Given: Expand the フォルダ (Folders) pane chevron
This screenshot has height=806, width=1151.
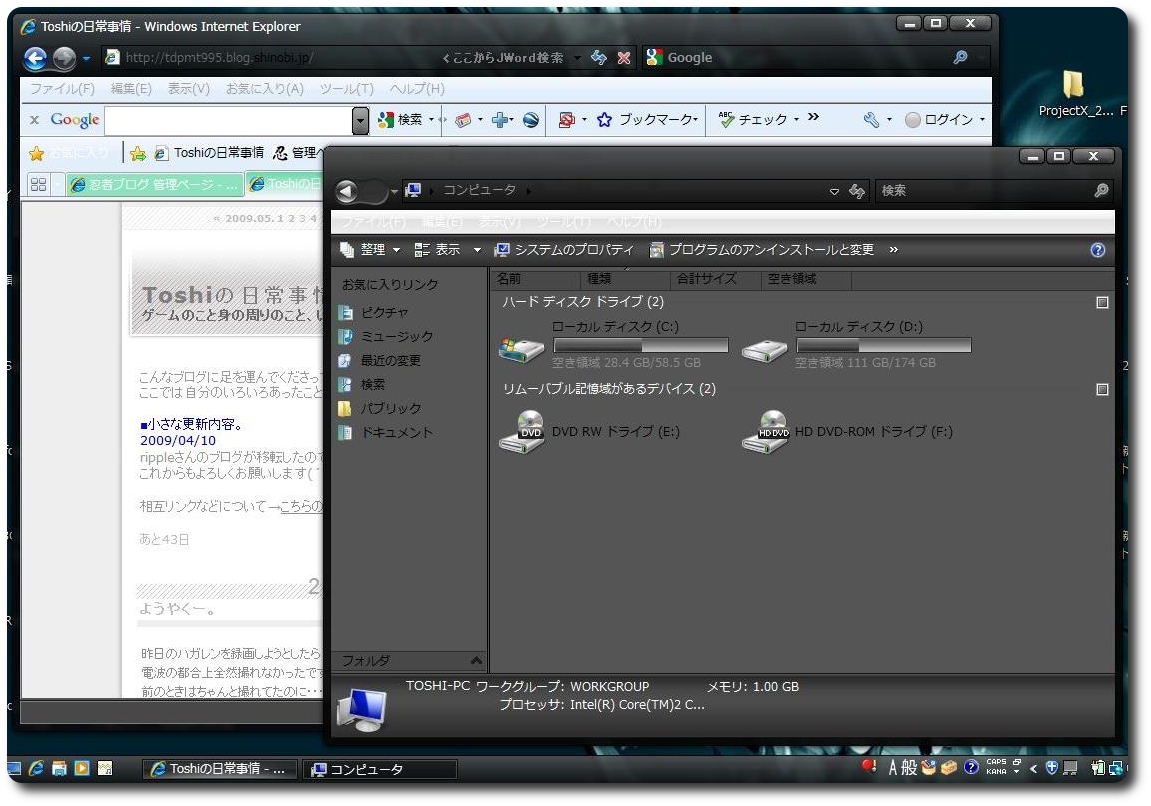Looking at the screenshot, I should [476, 661].
